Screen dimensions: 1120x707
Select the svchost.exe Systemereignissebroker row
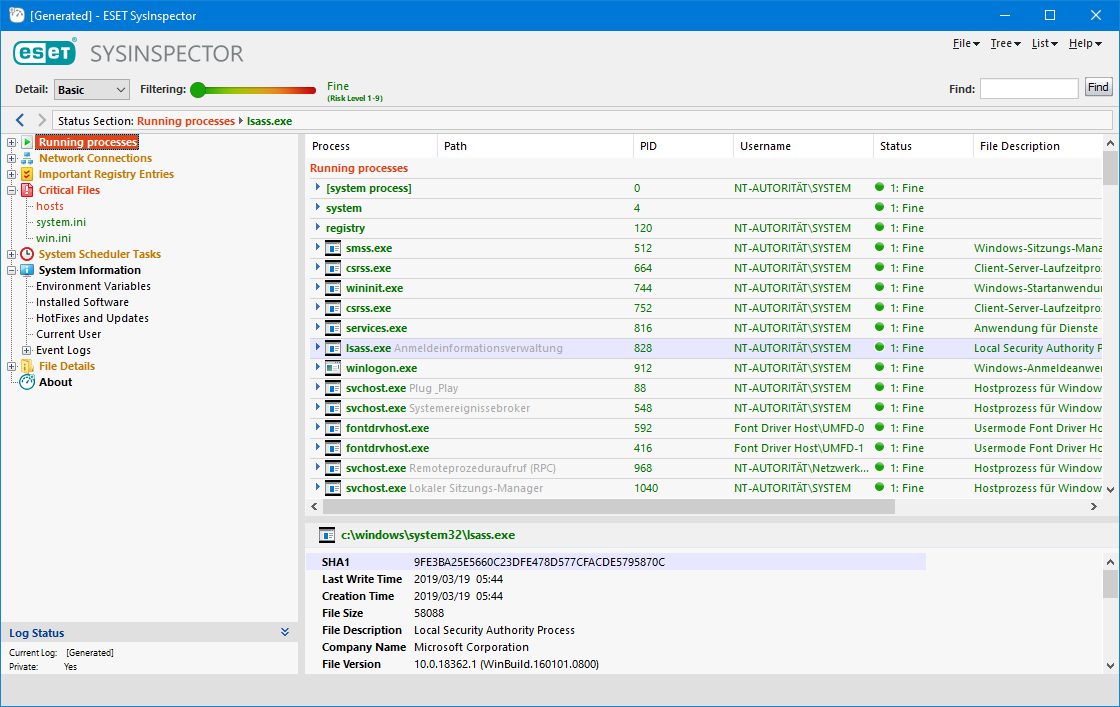click(704, 408)
